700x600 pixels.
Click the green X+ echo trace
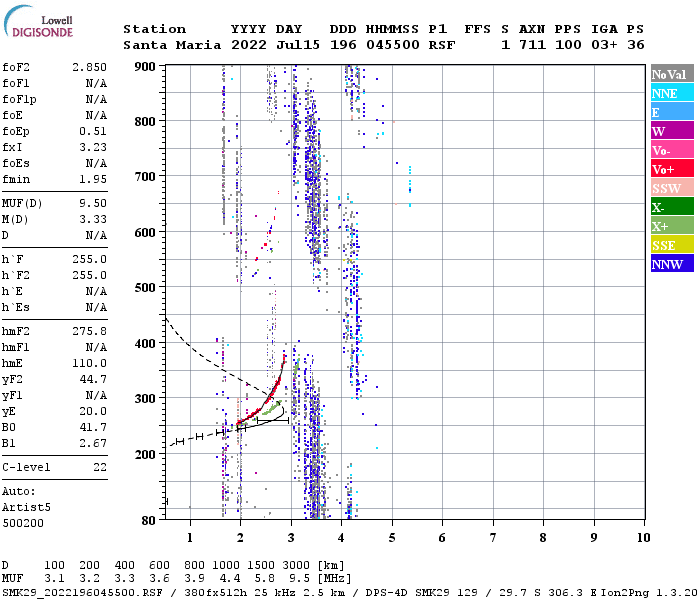tap(272, 408)
